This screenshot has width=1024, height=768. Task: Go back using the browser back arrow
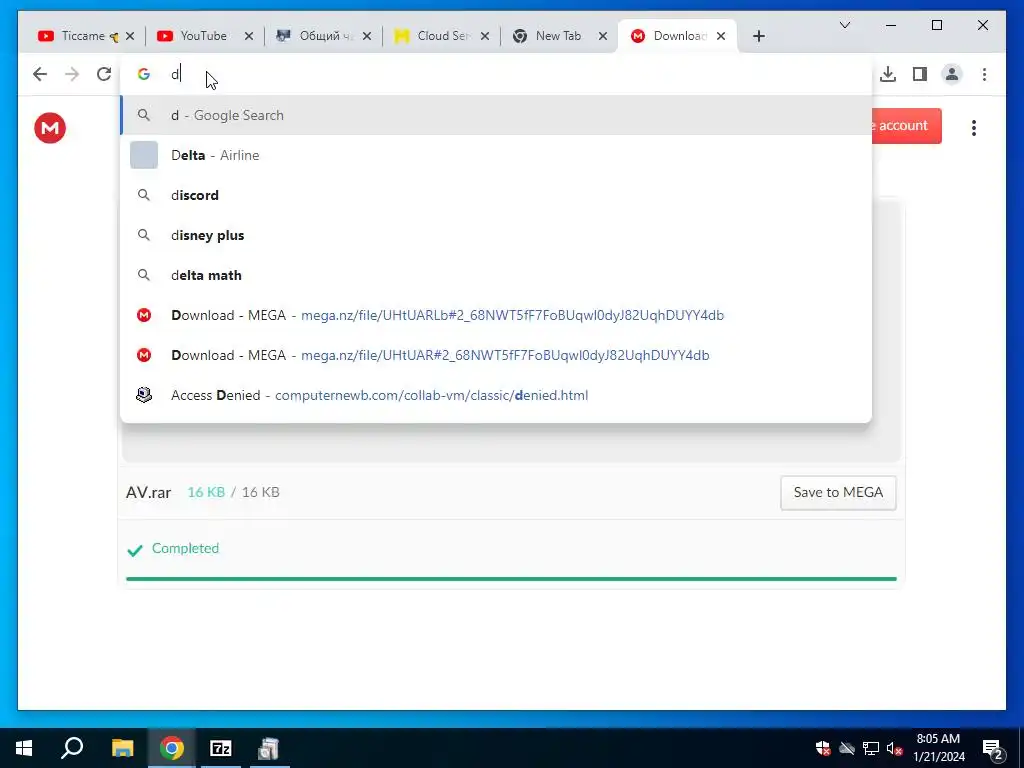[40, 74]
